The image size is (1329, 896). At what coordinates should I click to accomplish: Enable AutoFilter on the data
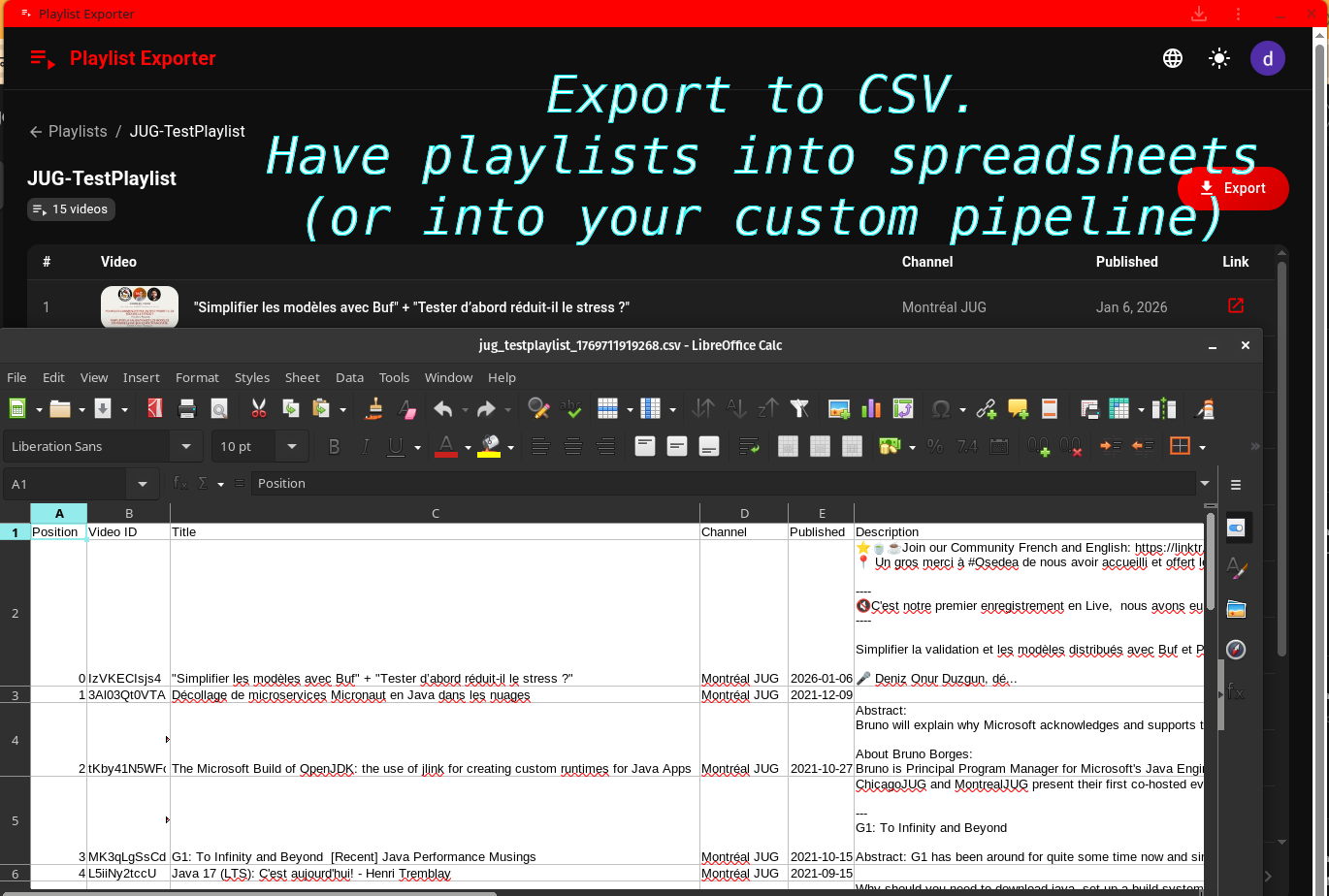801,408
